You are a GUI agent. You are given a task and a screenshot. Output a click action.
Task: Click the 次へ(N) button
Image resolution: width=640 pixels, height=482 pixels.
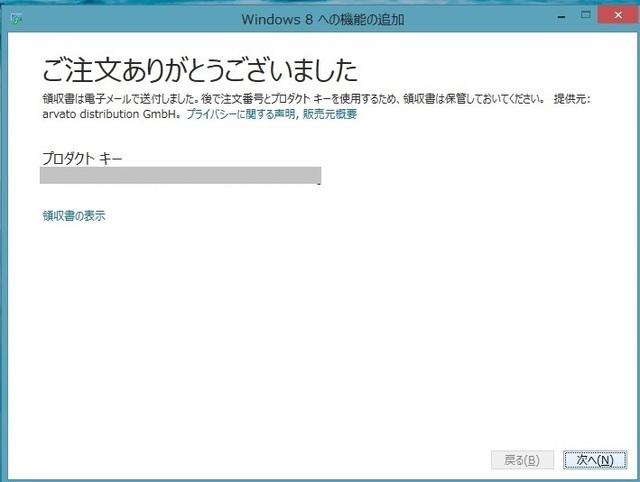(595, 460)
